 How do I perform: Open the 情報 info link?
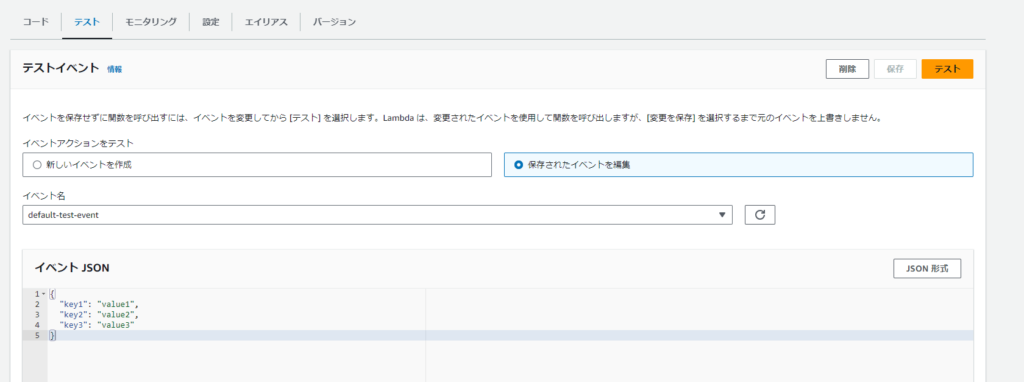114,69
